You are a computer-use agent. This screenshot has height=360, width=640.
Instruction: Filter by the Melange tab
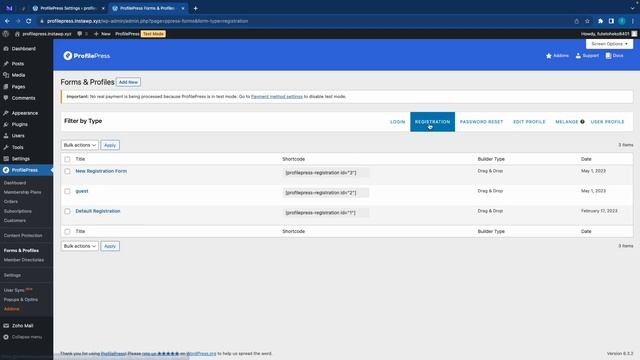tap(567, 122)
